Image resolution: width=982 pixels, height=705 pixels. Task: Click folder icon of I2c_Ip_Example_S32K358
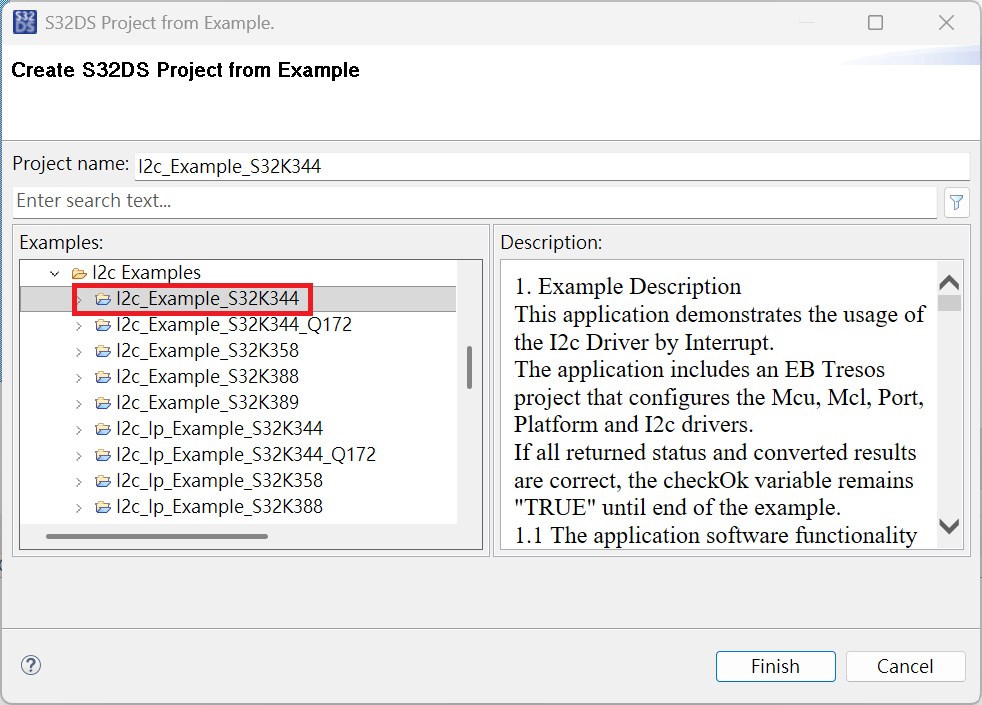pos(103,481)
